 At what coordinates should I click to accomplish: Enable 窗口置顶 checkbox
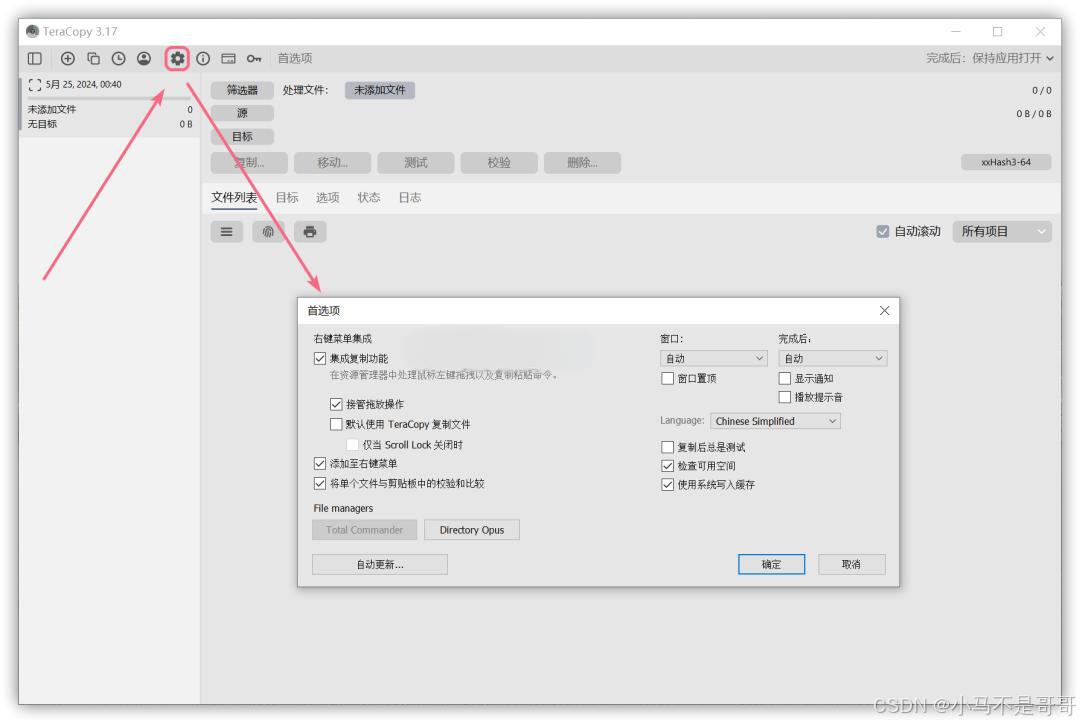click(x=667, y=378)
